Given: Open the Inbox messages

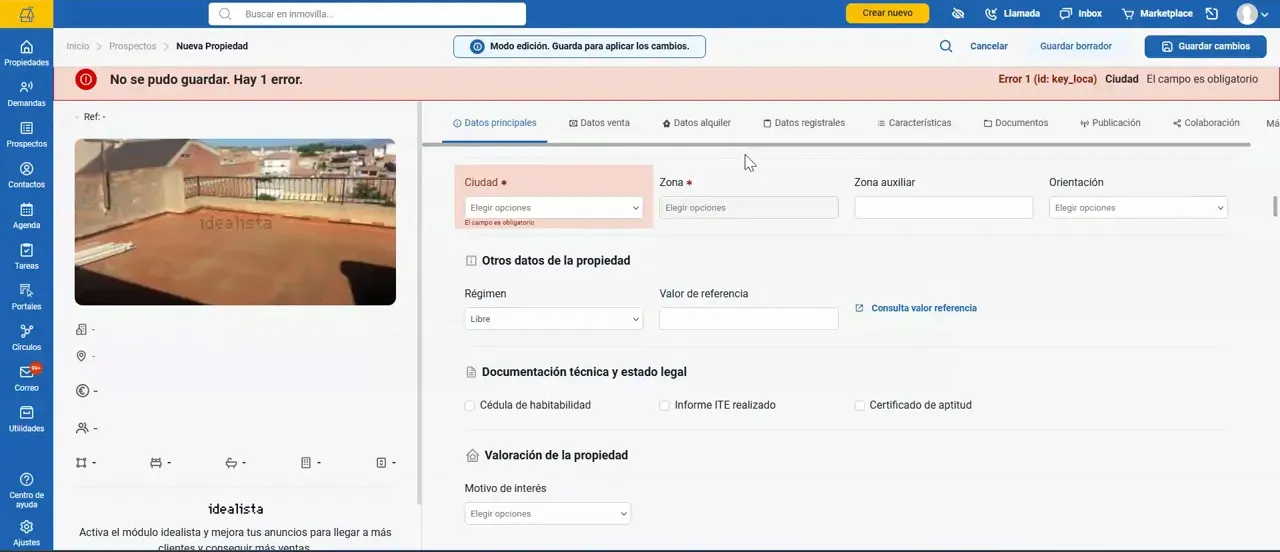Looking at the screenshot, I should tap(1080, 14).
